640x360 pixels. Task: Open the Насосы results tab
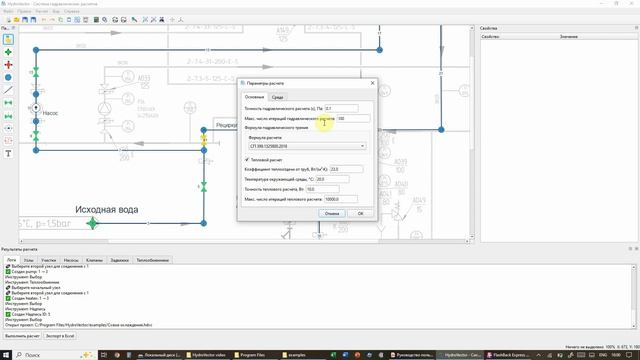tap(71, 260)
